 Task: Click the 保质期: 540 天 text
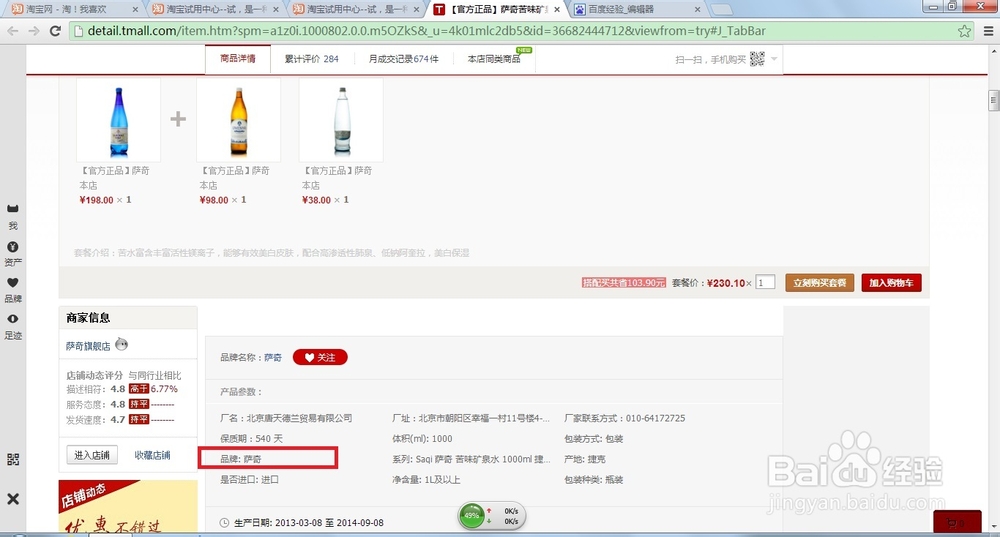click(251, 439)
